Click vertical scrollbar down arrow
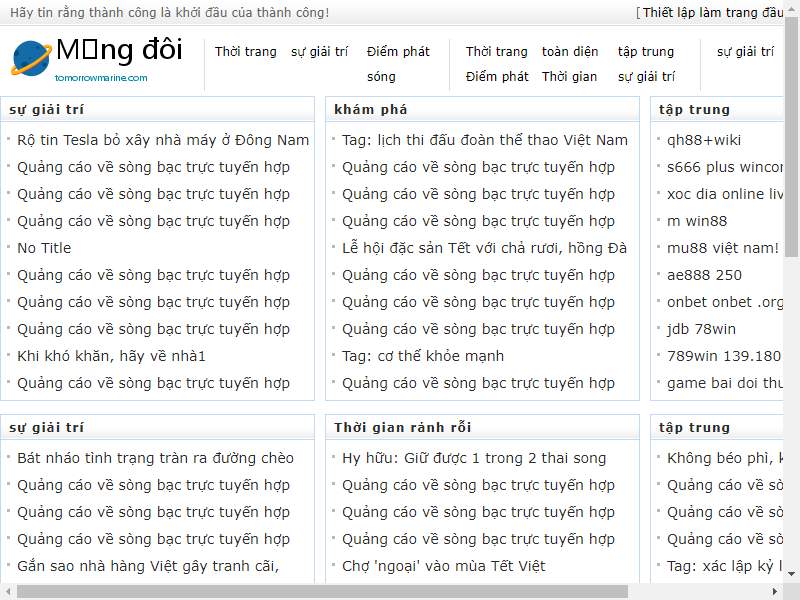800x600 pixels. point(791,574)
